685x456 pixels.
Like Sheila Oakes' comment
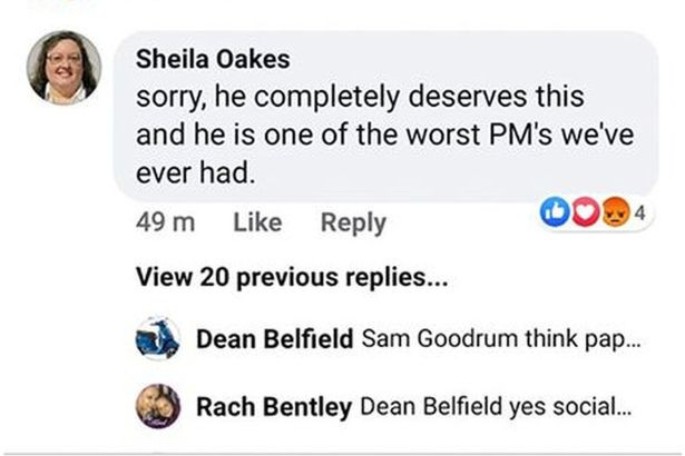tap(257, 222)
